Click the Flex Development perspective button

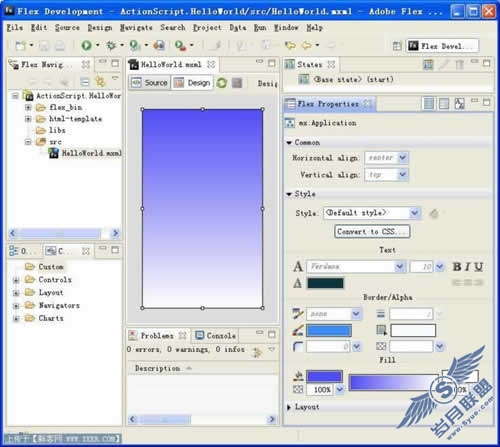click(442, 46)
